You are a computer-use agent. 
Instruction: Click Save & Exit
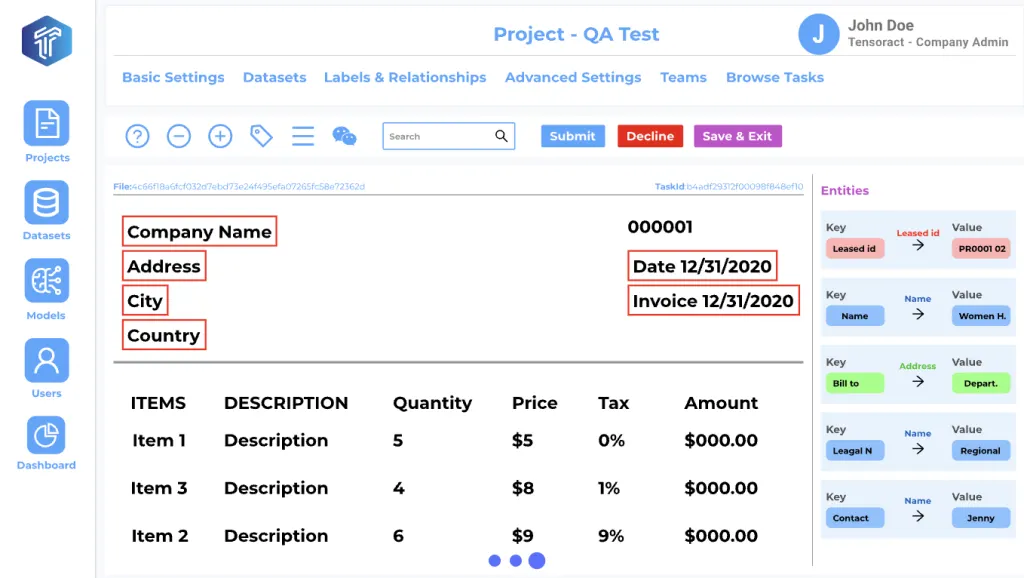(737, 135)
